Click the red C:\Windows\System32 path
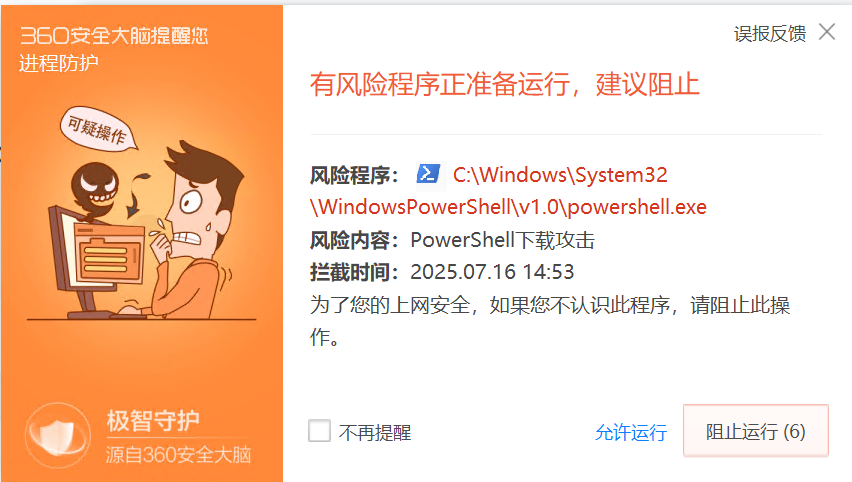Image resolution: width=852 pixels, height=482 pixels. (560, 175)
